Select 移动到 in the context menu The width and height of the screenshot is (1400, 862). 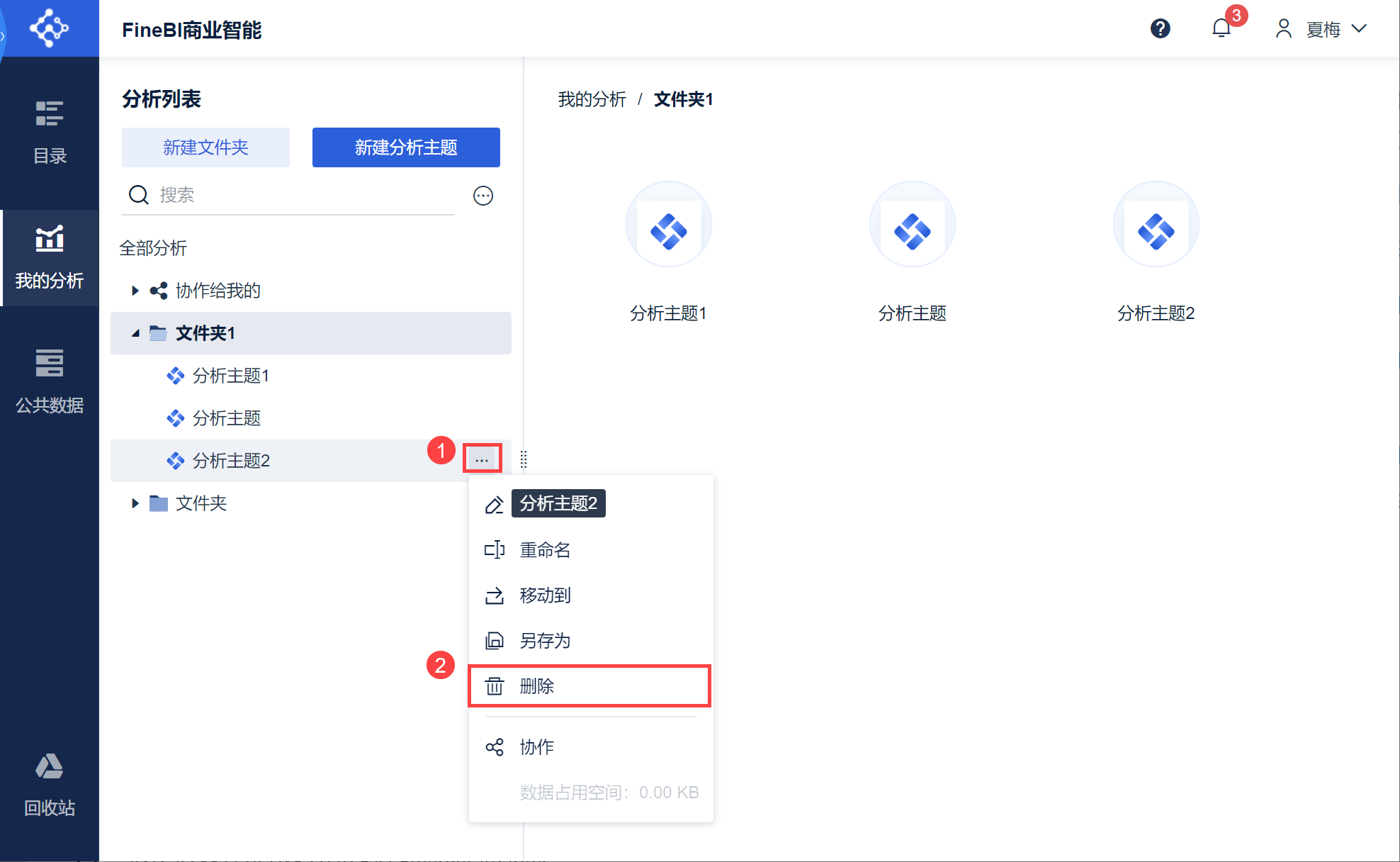tap(545, 595)
